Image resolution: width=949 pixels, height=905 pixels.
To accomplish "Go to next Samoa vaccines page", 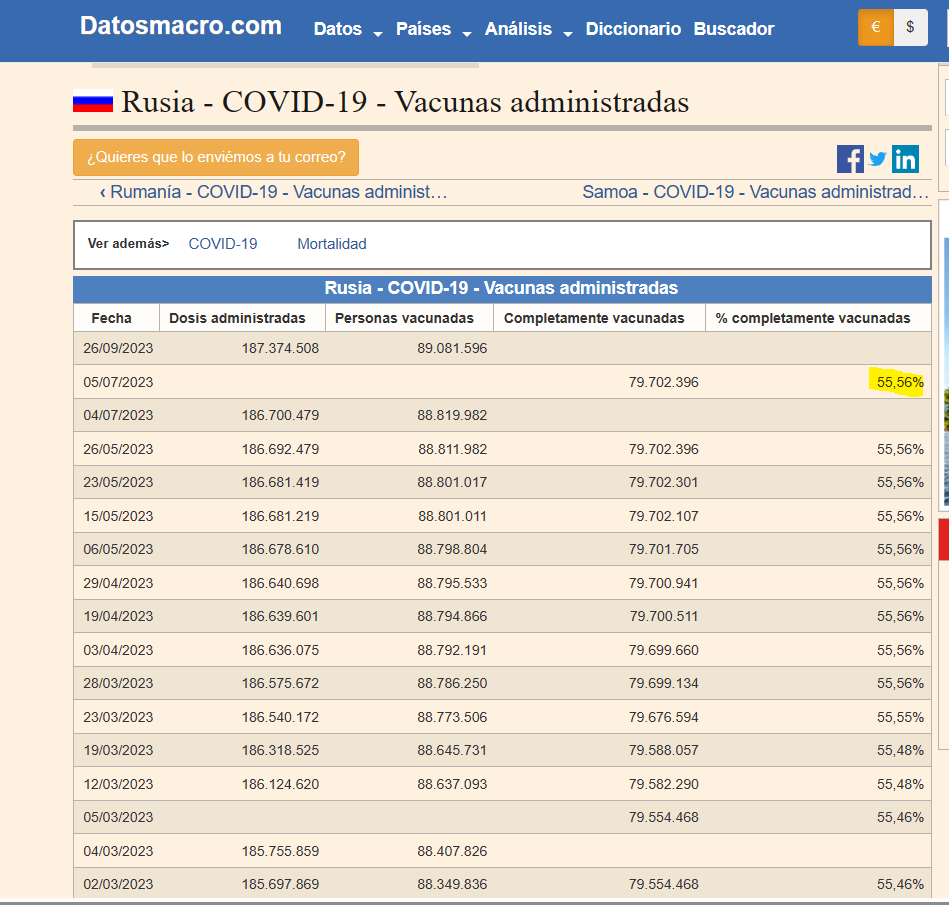I will coord(755,192).
